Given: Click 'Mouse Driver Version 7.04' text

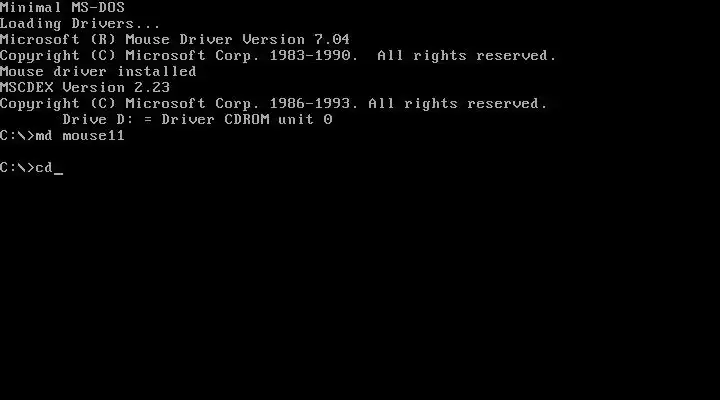Looking at the screenshot, I should tap(237, 40).
